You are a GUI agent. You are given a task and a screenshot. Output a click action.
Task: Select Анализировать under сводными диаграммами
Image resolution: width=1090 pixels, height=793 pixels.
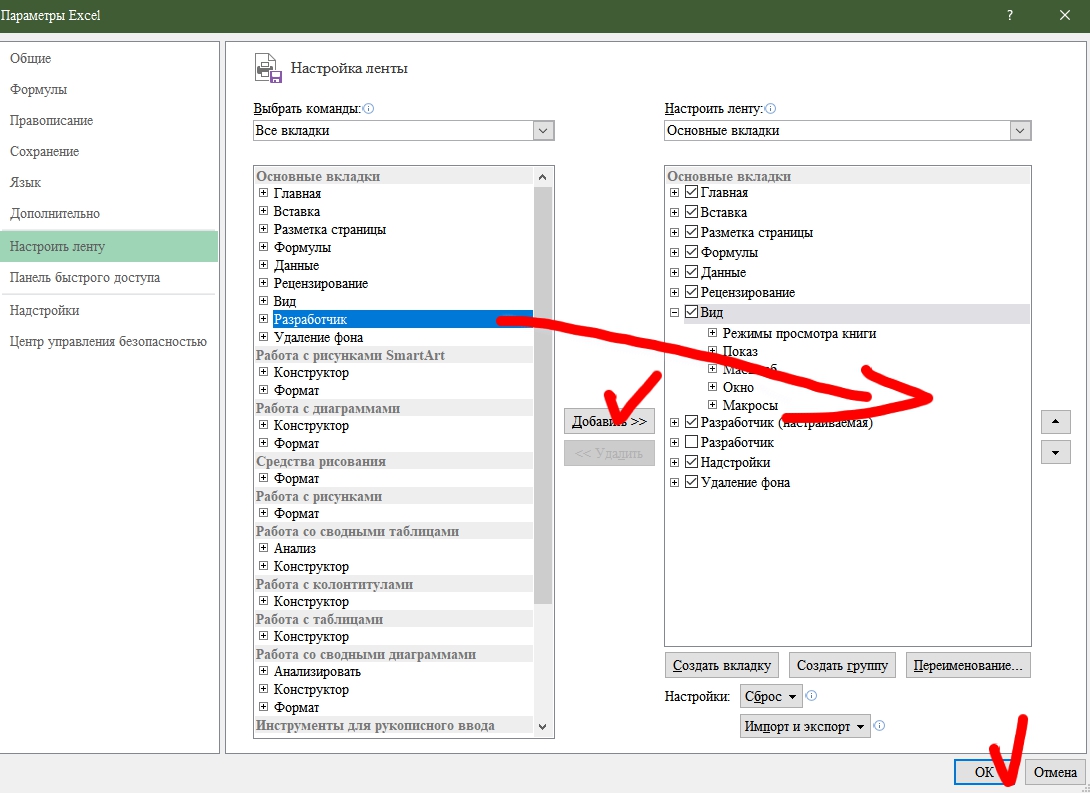317,671
